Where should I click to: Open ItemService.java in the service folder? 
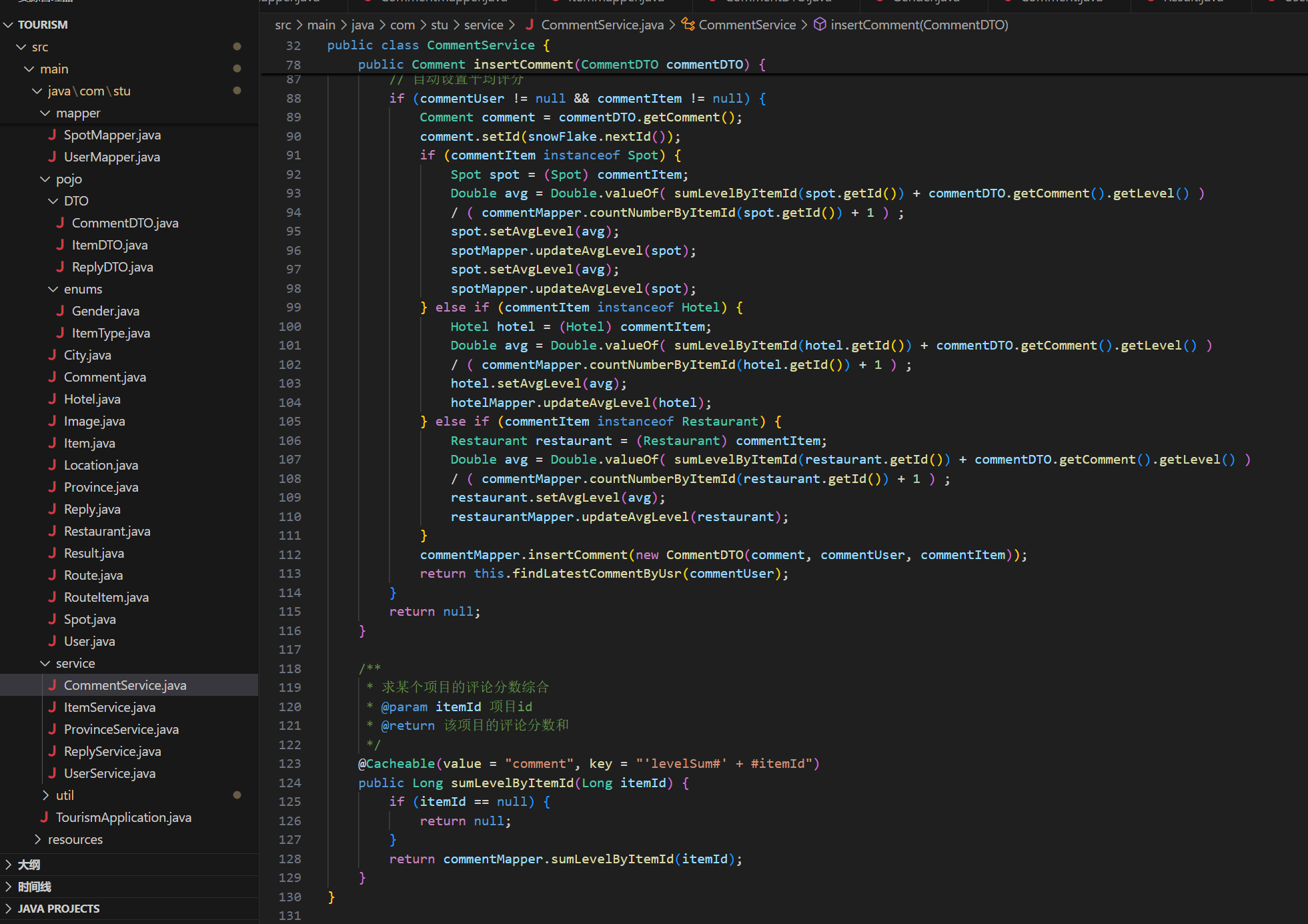(x=109, y=707)
